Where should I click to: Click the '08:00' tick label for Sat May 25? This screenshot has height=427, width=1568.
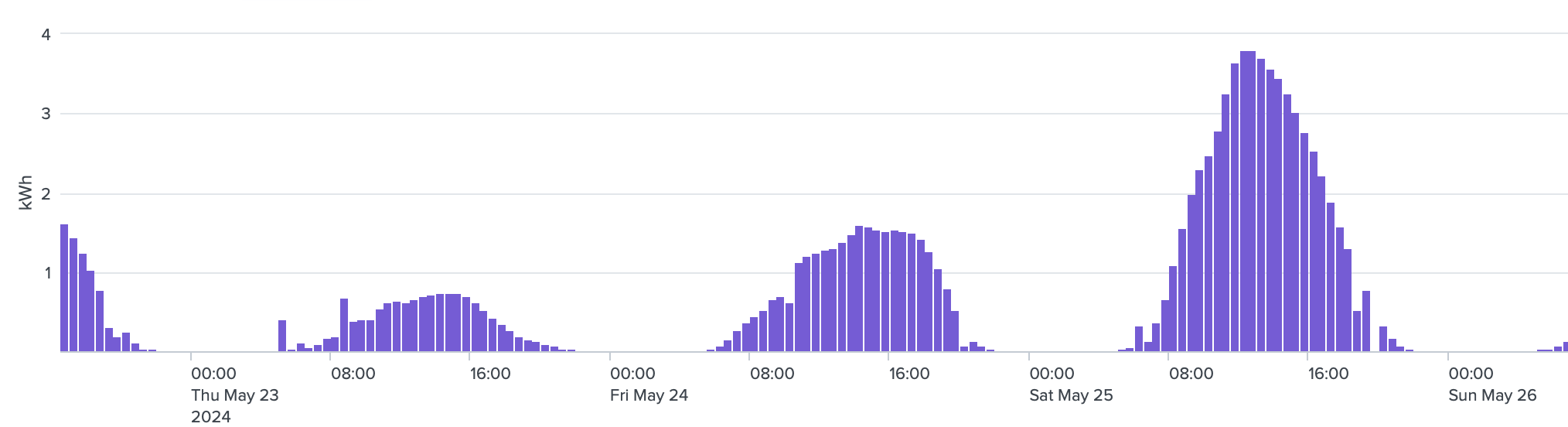pos(1191,374)
